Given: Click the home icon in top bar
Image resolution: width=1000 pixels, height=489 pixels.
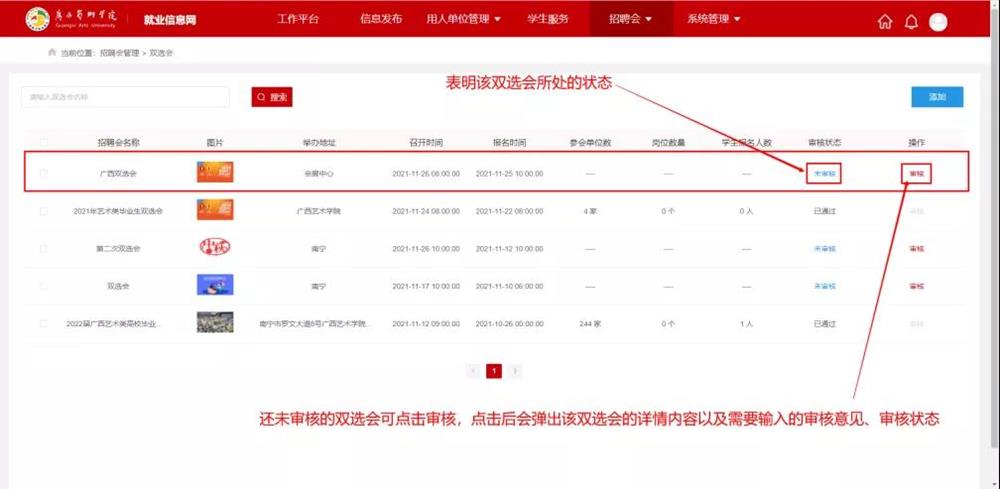Looking at the screenshot, I should [884, 22].
